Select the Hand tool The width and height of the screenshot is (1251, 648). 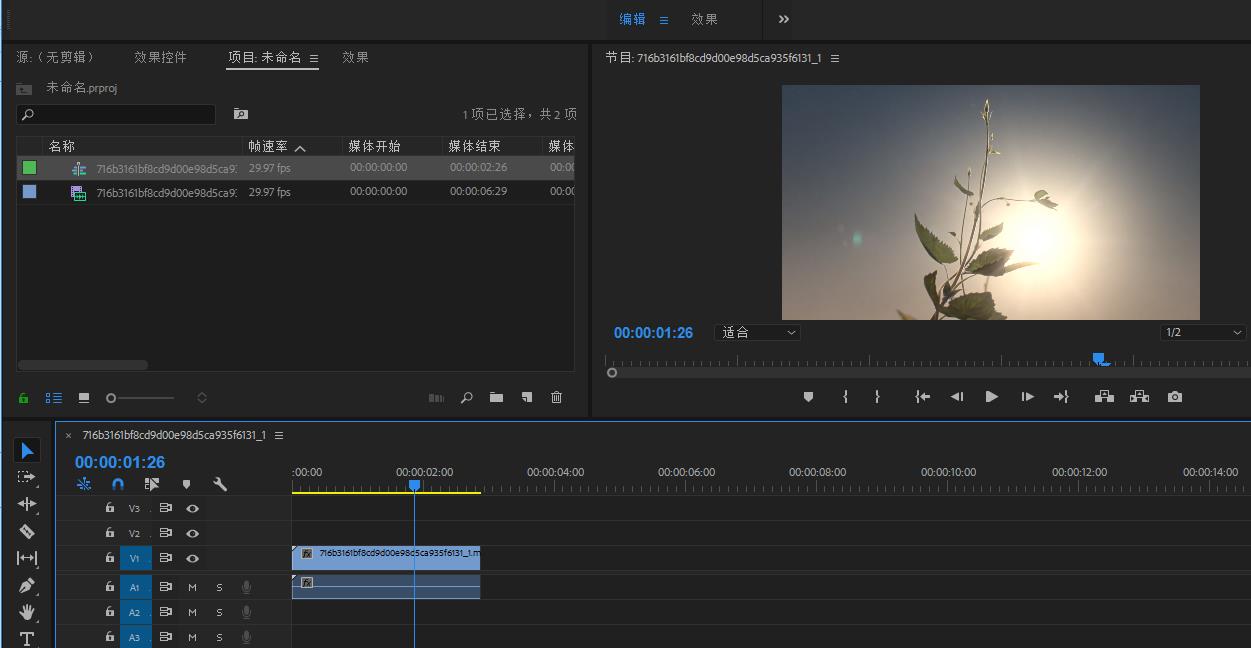[27, 612]
